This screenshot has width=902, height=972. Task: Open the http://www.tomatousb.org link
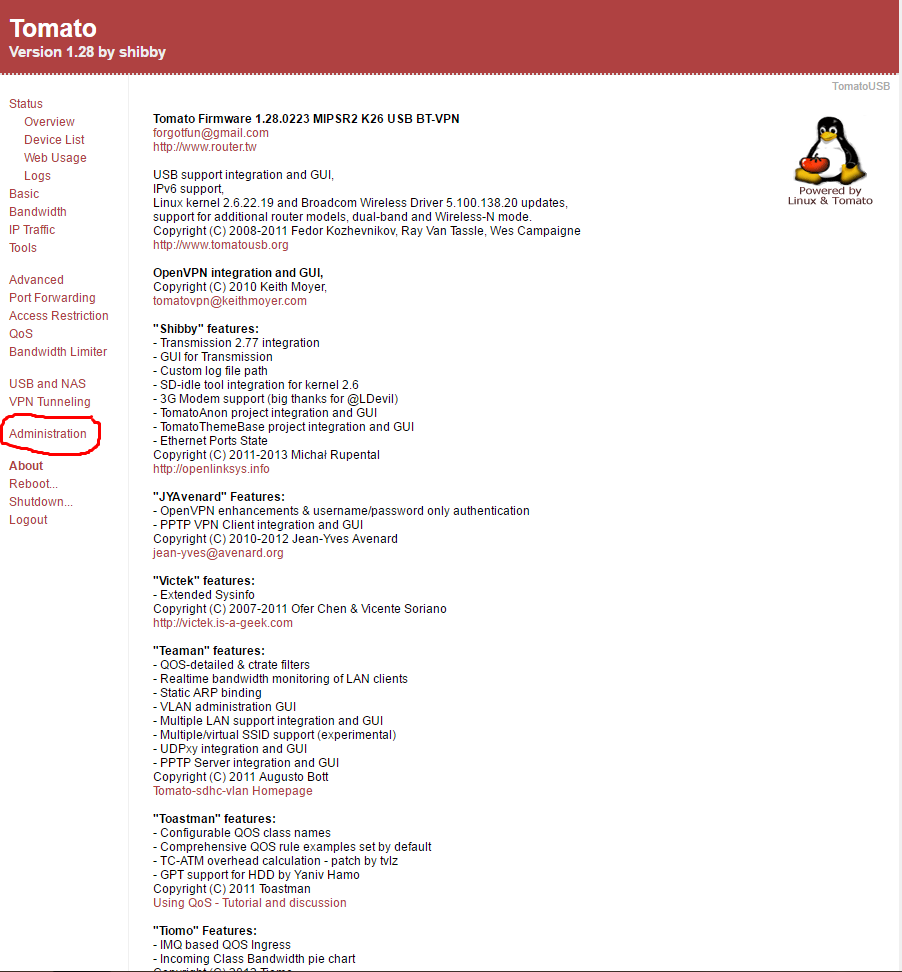(221, 245)
